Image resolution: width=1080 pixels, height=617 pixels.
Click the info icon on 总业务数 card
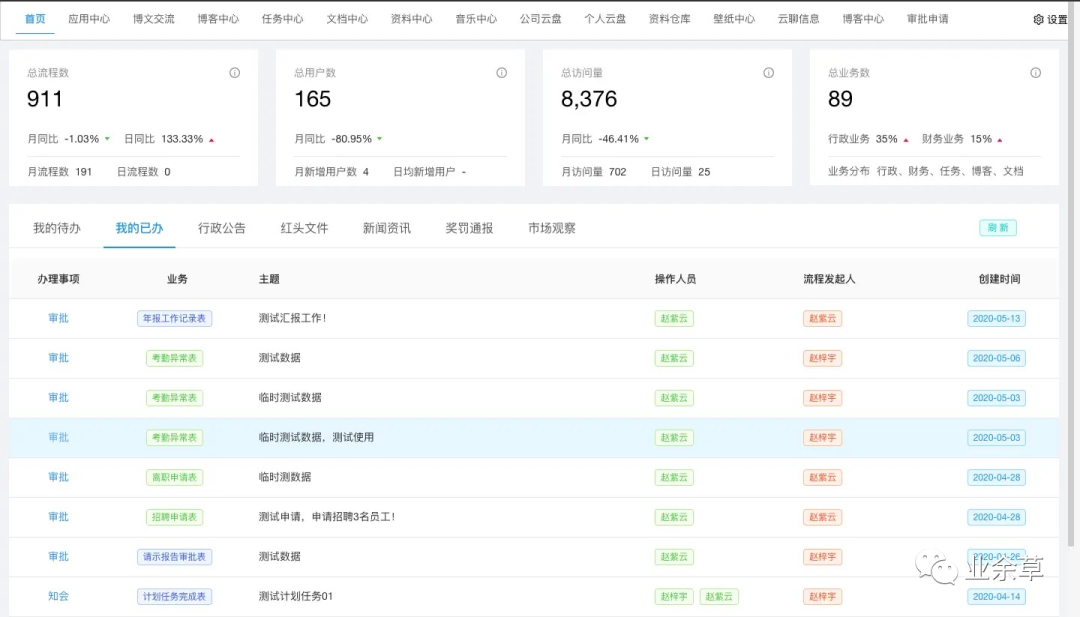tap(1036, 73)
